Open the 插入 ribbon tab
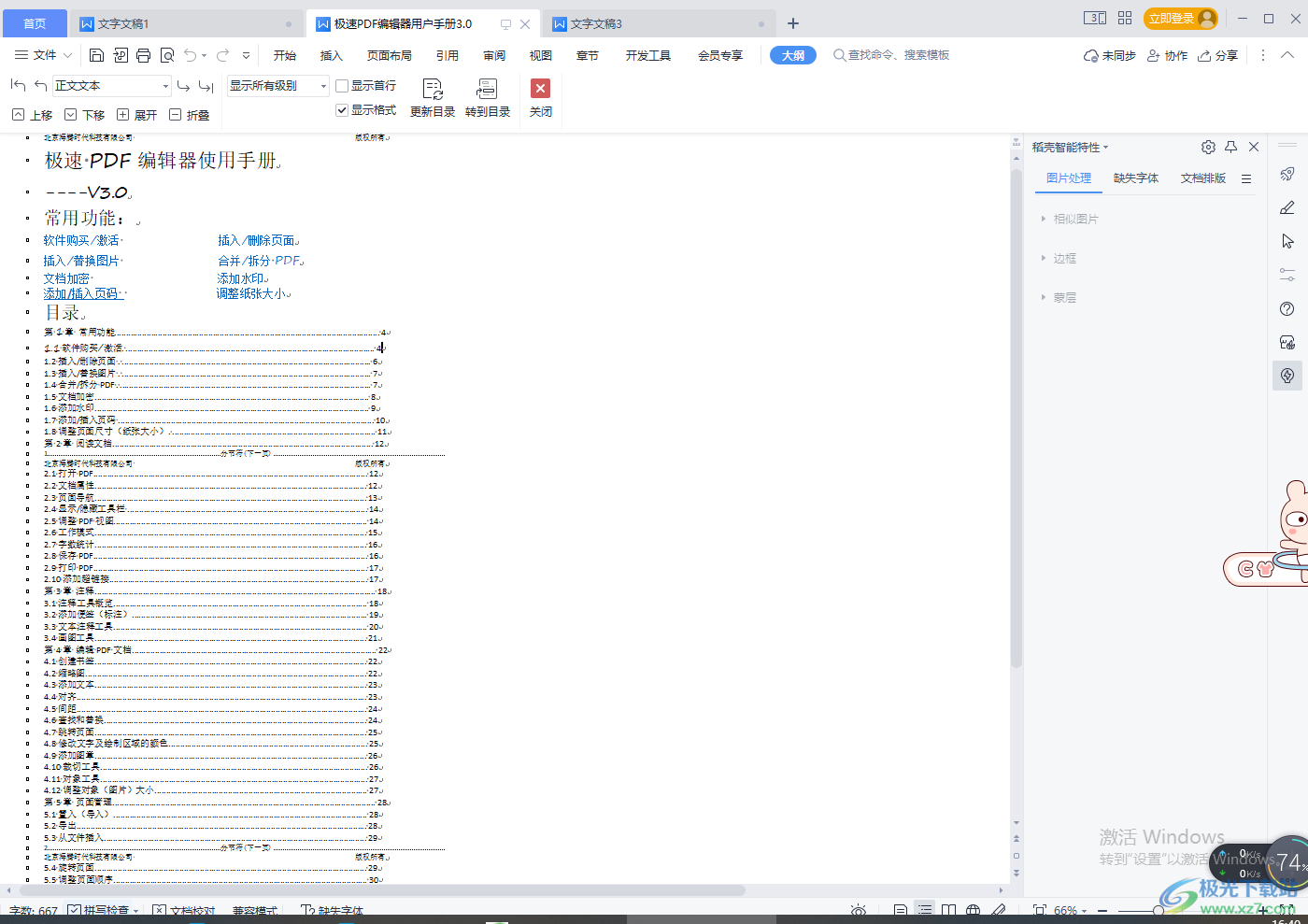Viewport: 1308px width, 924px height. click(x=332, y=55)
